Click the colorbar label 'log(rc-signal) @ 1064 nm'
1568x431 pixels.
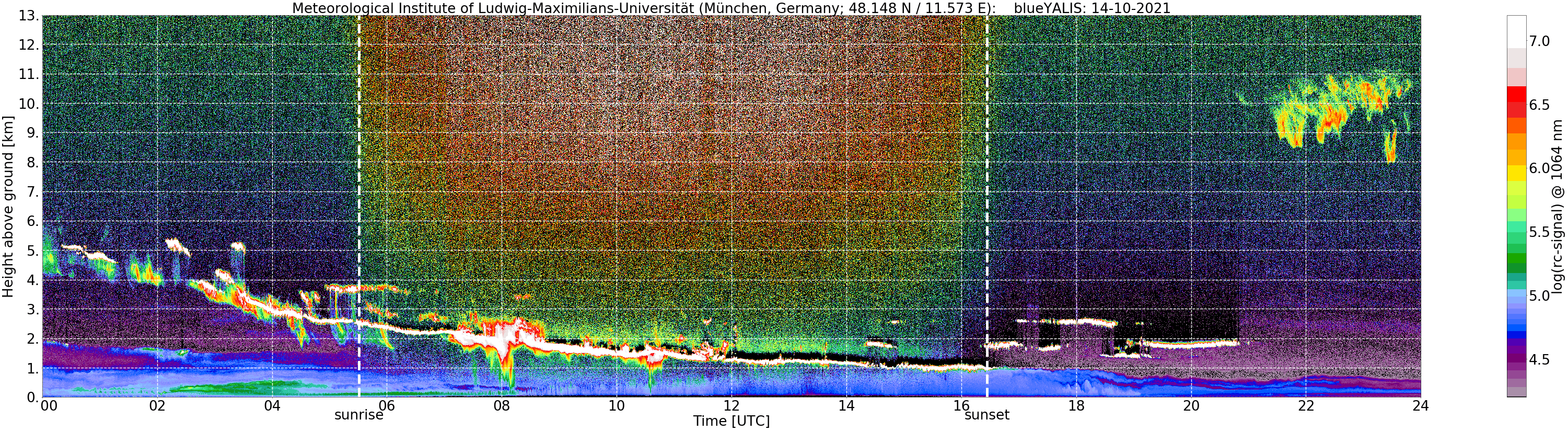pyautogui.click(x=1558, y=207)
